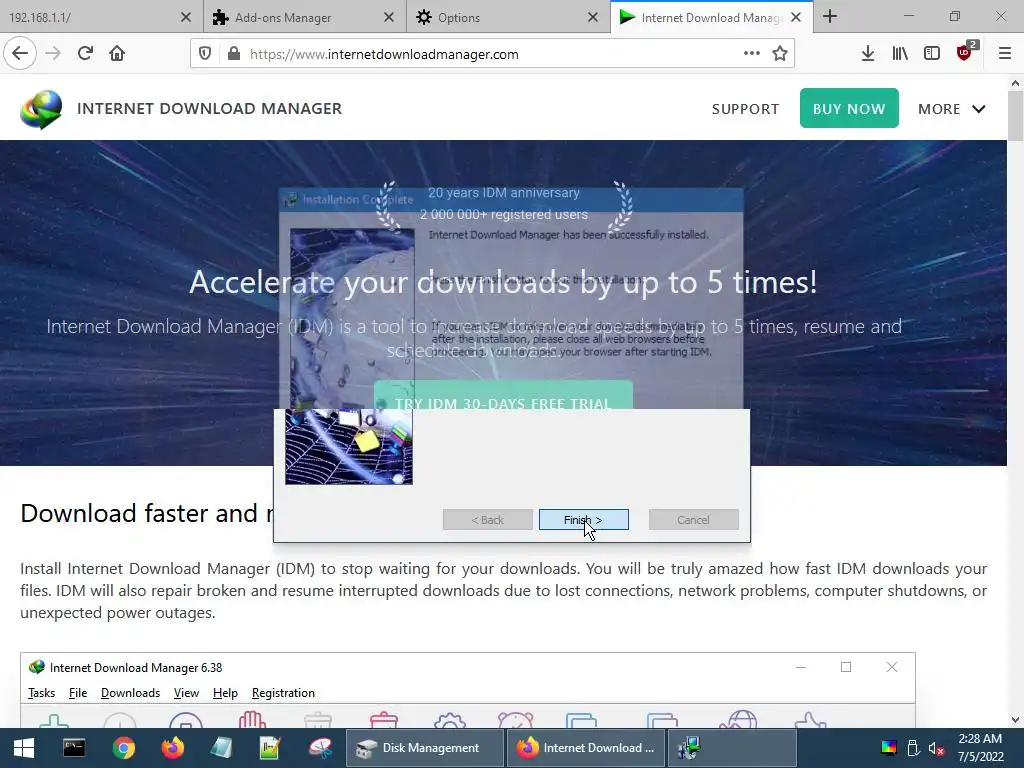1024x768 pixels.
Task: Open page actions three-dot menu
Action: pos(752,54)
